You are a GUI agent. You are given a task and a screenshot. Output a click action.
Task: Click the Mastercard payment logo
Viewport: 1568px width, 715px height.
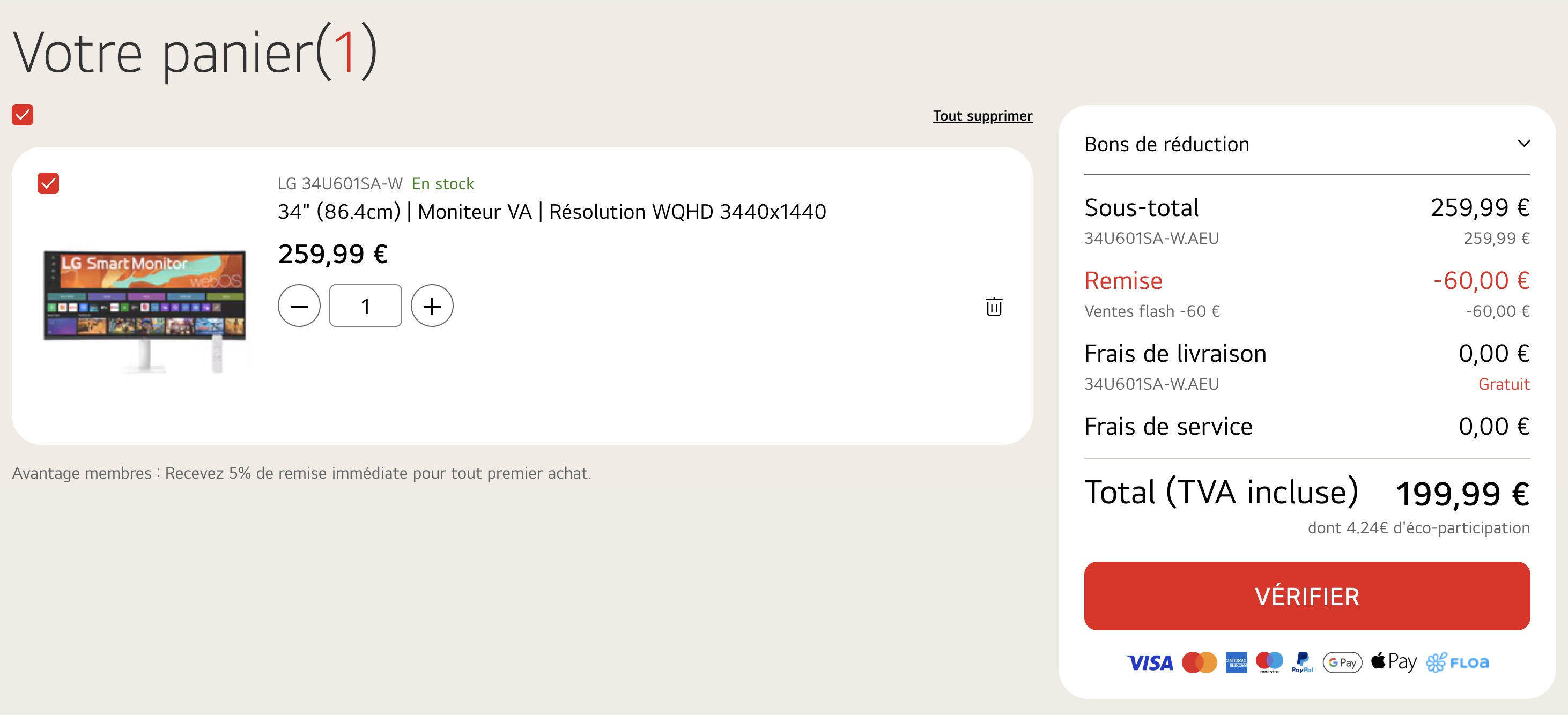click(1199, 662)
